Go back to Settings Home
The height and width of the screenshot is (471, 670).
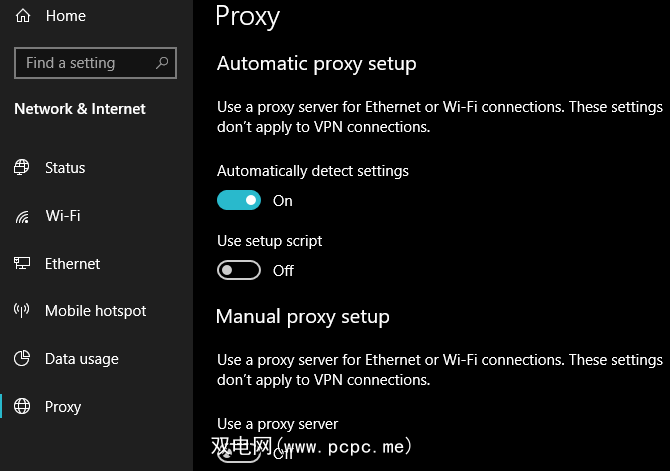(x=65, y=16)
